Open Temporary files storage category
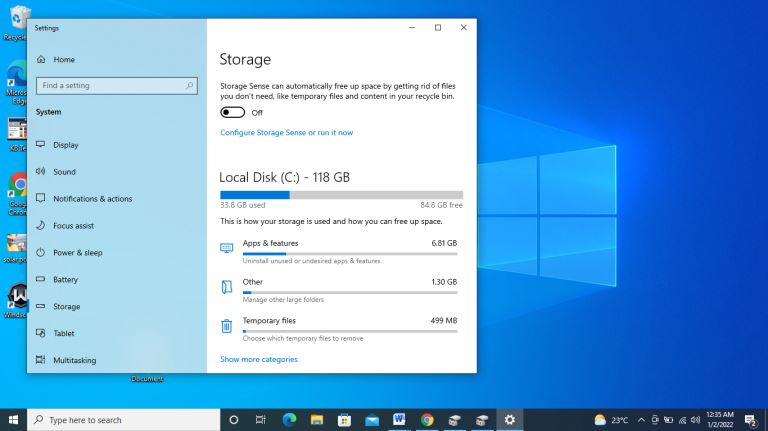 tap(339, 329)
